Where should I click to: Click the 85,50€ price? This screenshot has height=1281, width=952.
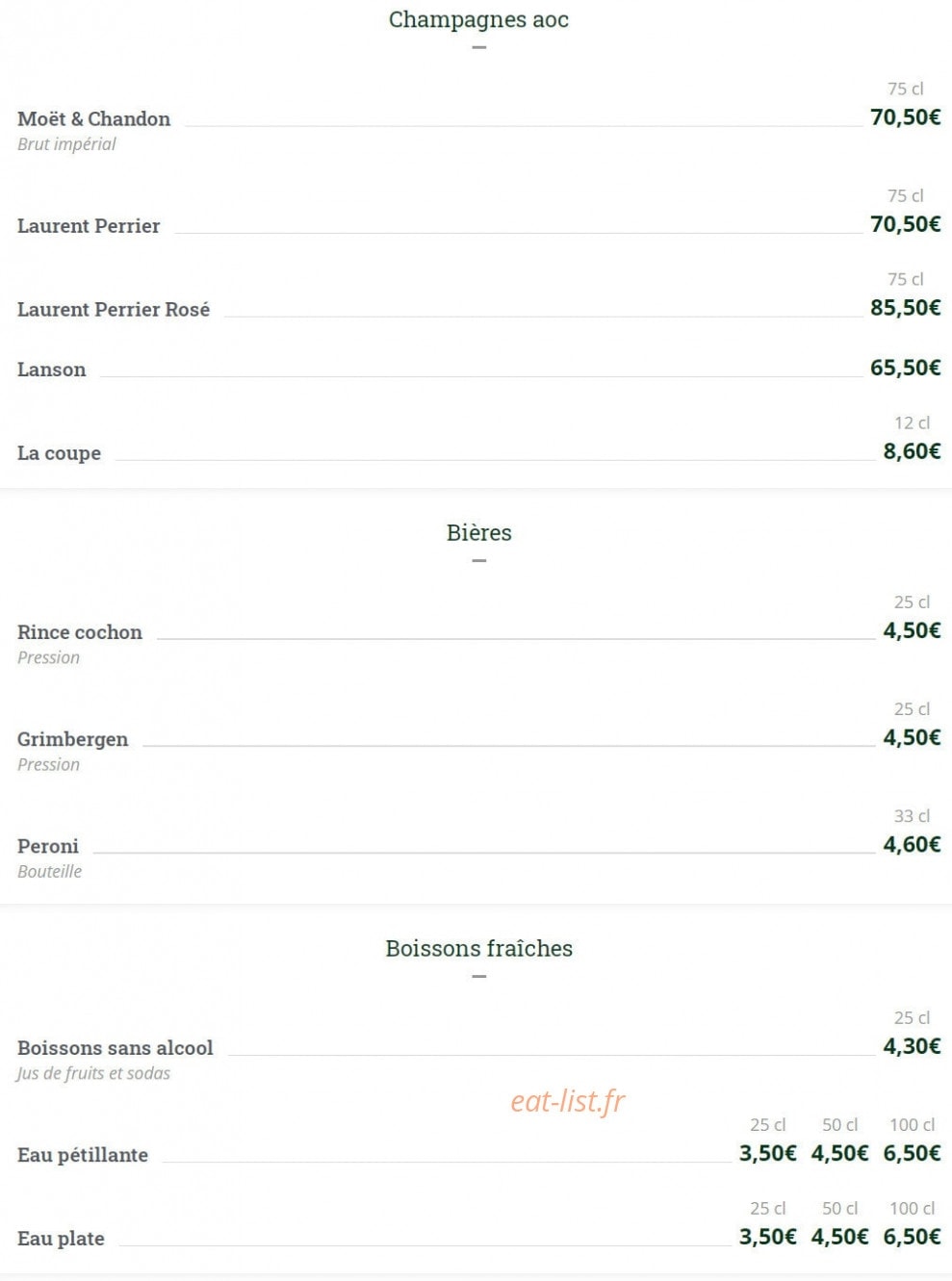click(905, 308)
